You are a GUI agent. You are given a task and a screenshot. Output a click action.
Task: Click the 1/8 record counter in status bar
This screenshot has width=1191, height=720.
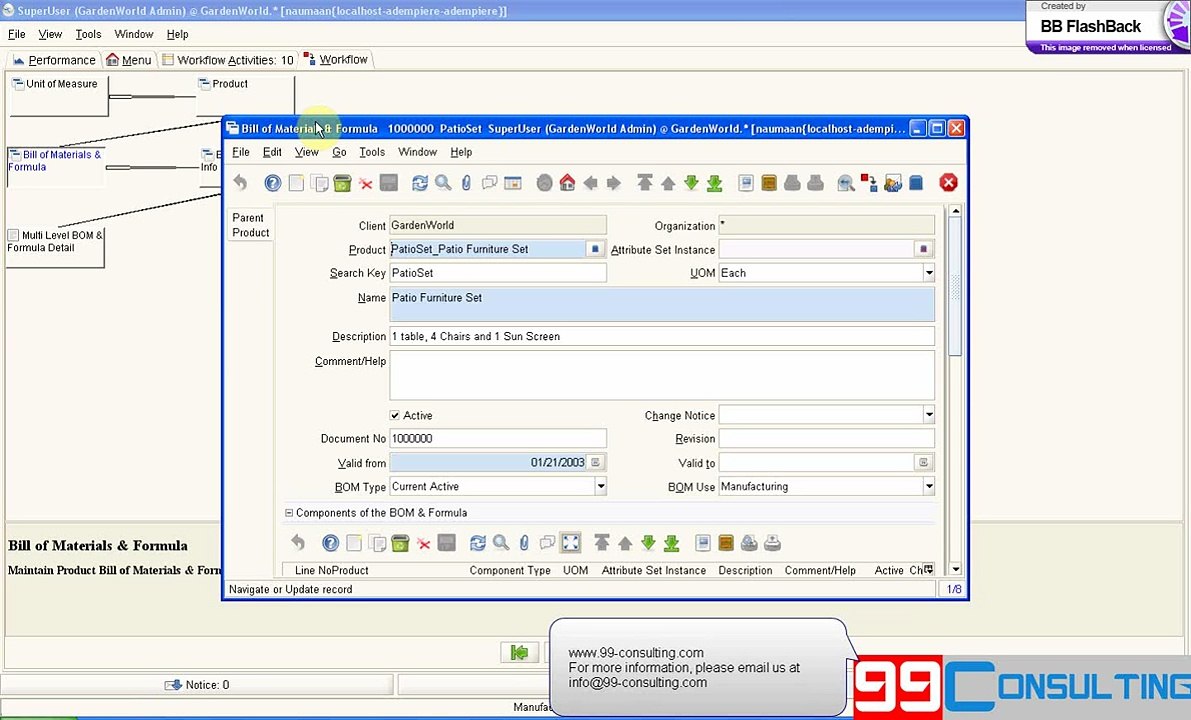(954, 589)
